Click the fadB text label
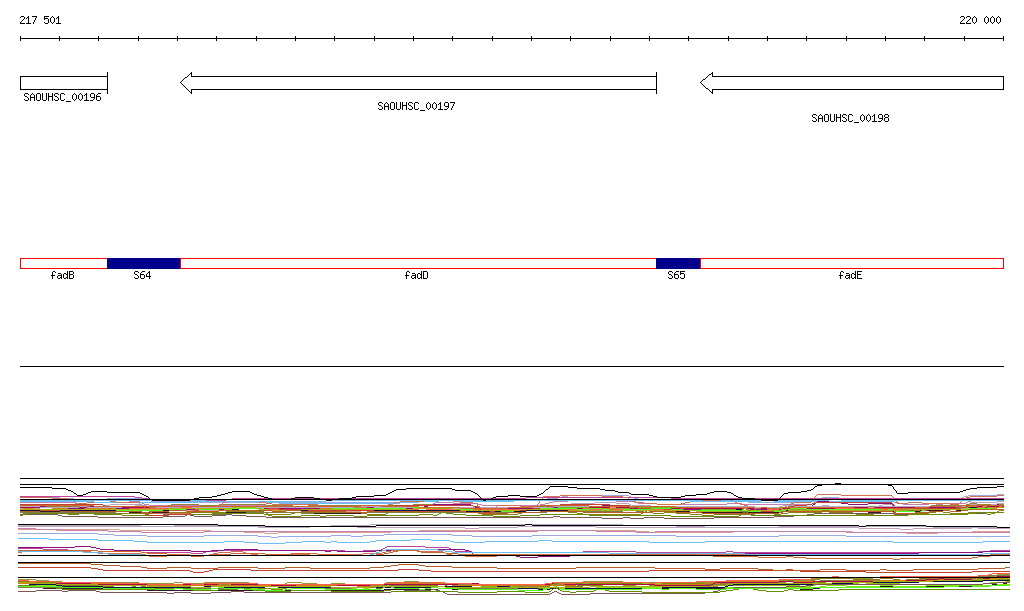 coord(62,276)
